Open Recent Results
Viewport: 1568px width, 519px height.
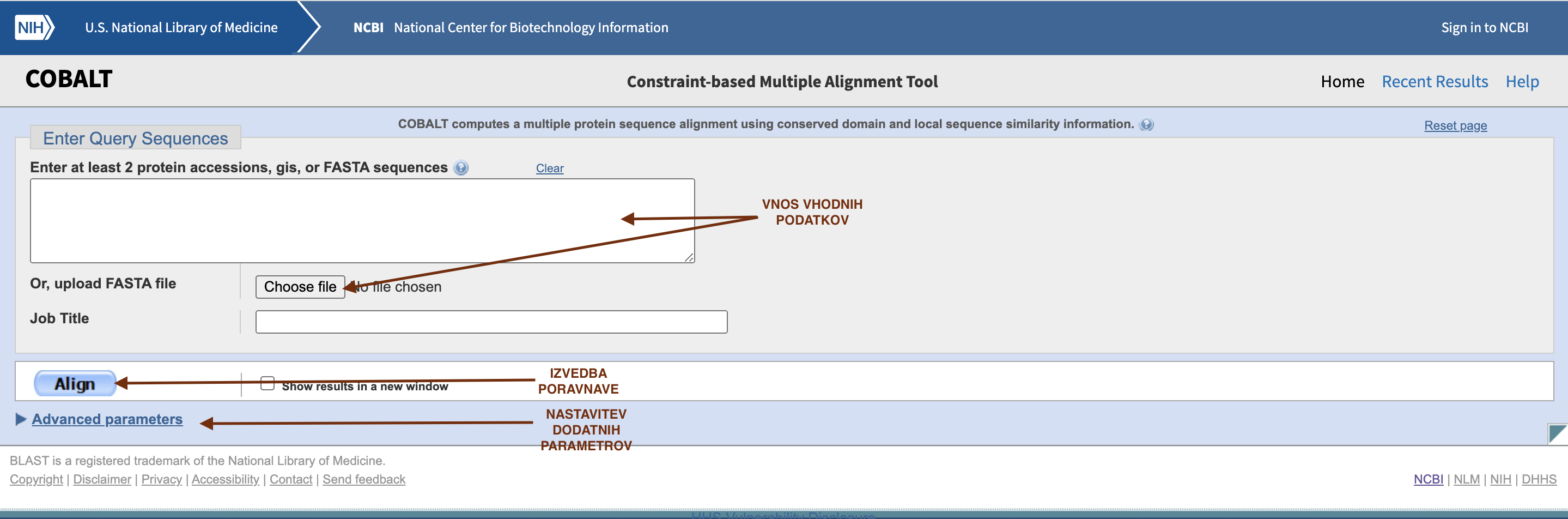[1435, 82]
